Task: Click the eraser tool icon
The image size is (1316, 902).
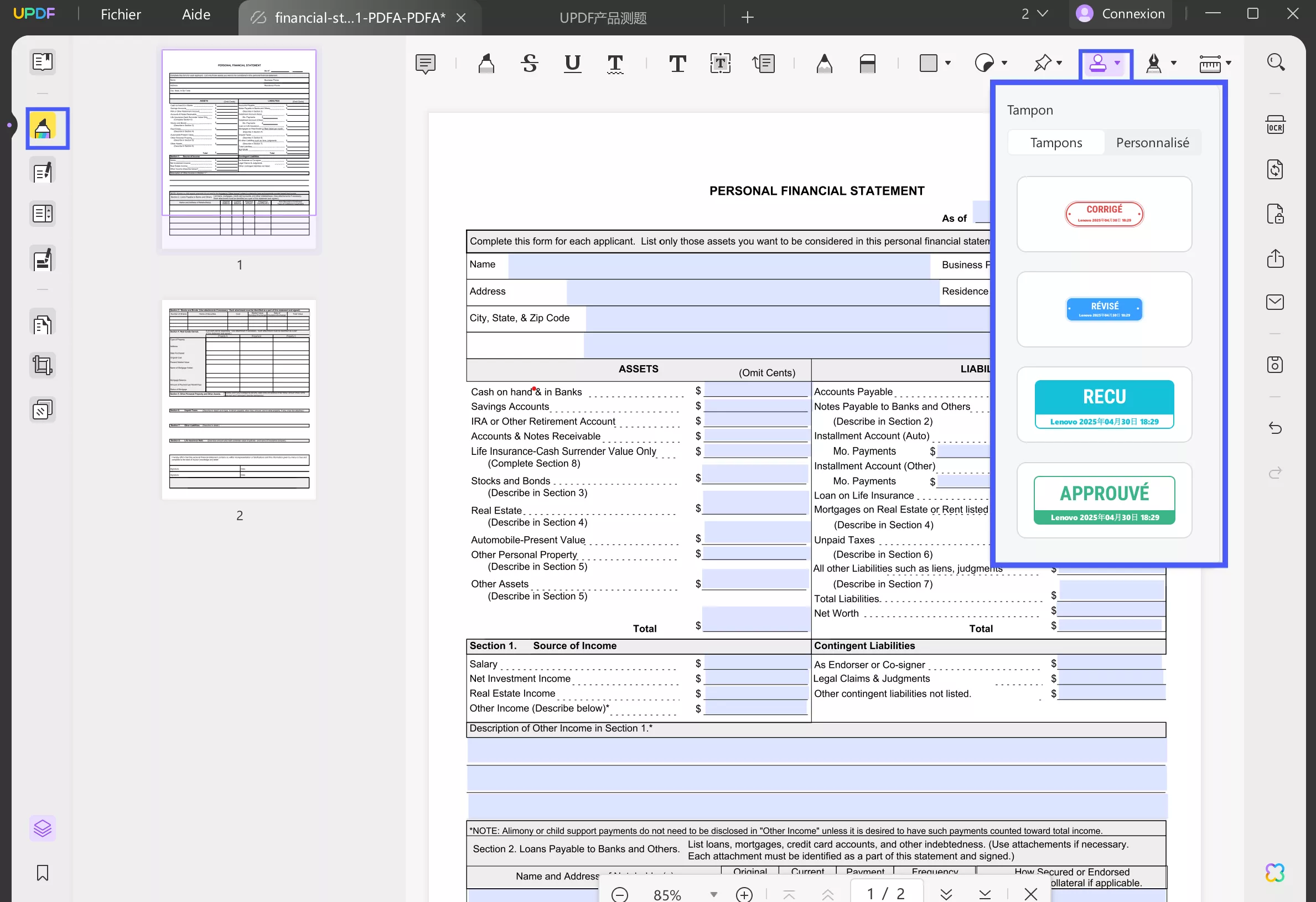Action: [x=867, y=64]
